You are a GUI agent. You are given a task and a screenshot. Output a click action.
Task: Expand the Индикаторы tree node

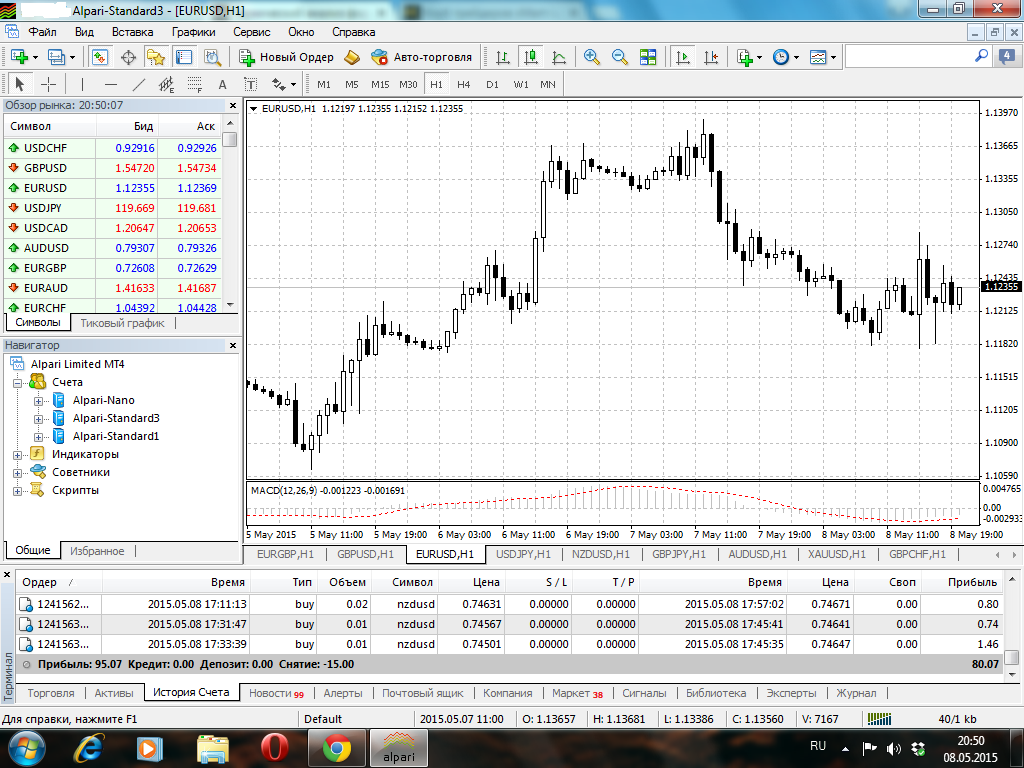coord(17,455)
